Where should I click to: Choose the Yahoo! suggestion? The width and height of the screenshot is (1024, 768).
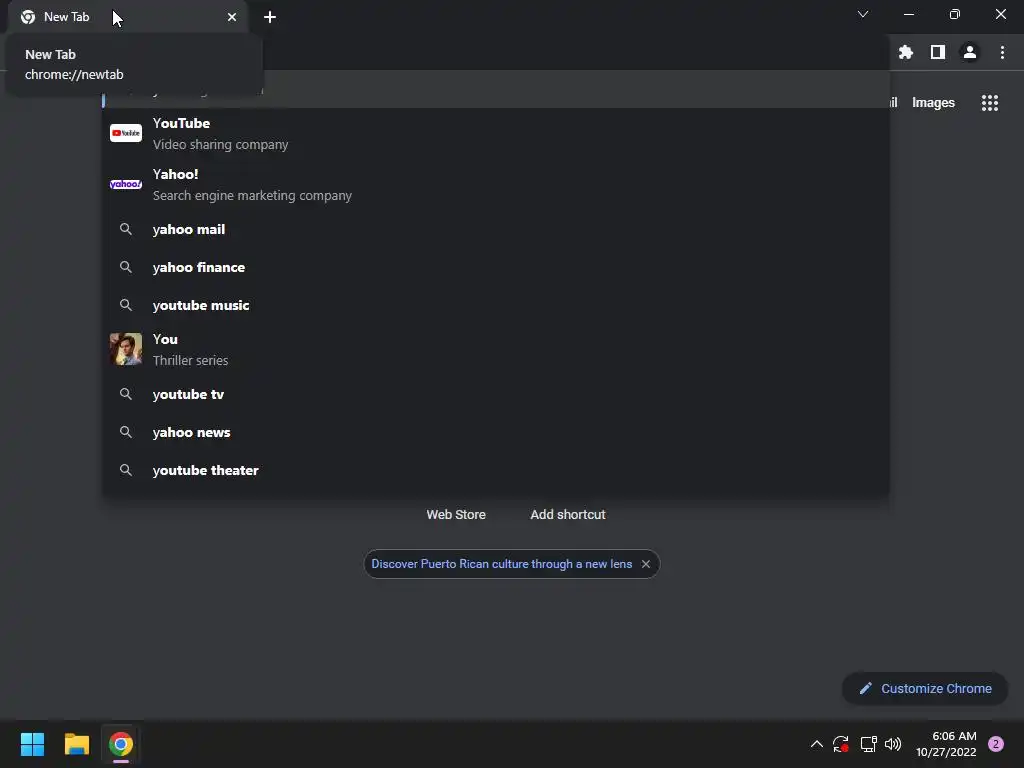[495, 184]
